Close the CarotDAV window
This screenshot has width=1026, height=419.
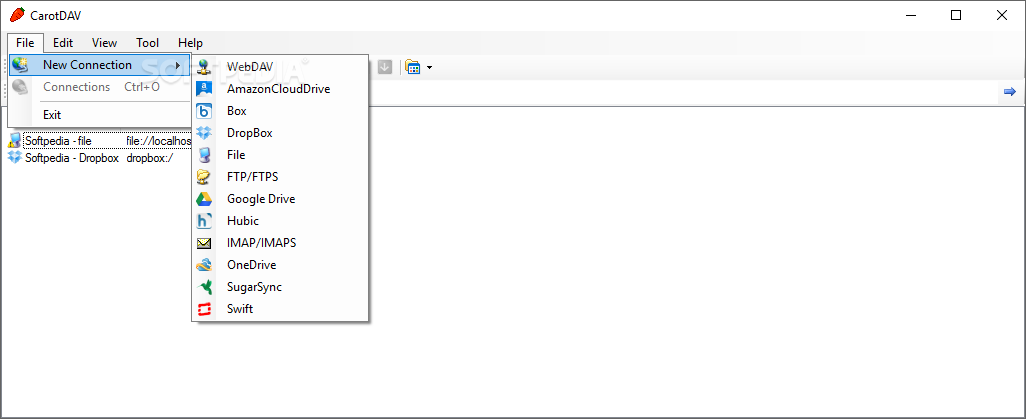[x=1002, y=15]
